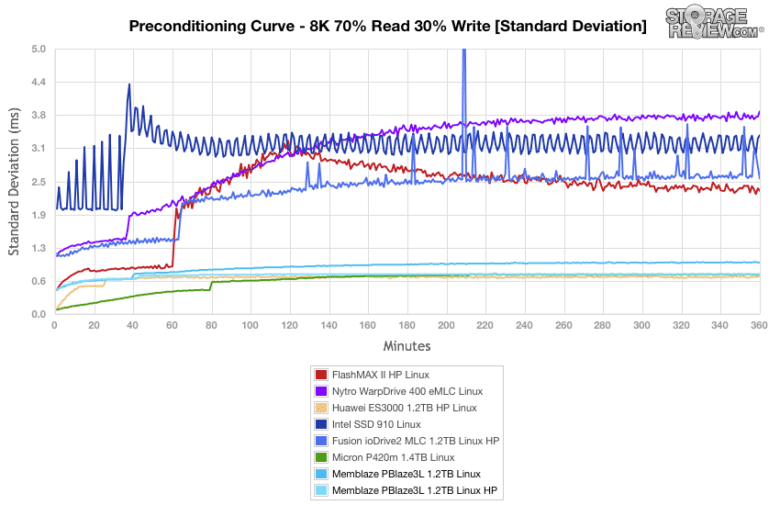Image resolution: width=780 pixels, height=516 pixels.
Task: Click the 120 minutes x-axis label
Action: click(289, 325)
